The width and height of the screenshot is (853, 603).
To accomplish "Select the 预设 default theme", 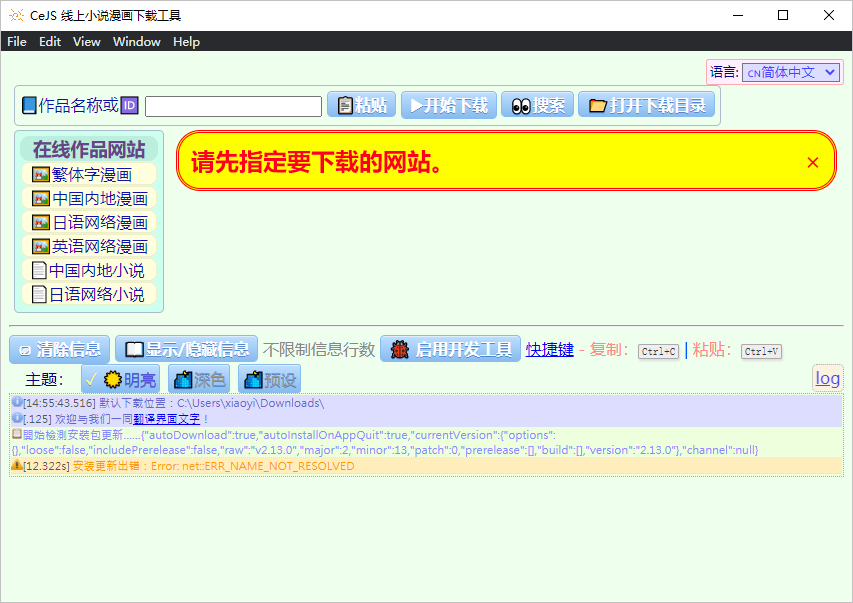I will [x=269, y=379].
